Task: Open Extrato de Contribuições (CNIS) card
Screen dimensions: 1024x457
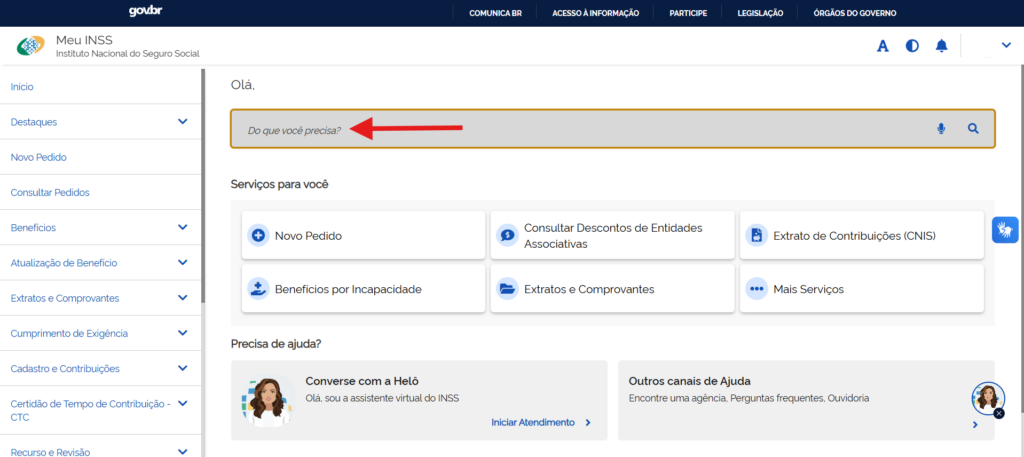Action: [x=861, y=235]
